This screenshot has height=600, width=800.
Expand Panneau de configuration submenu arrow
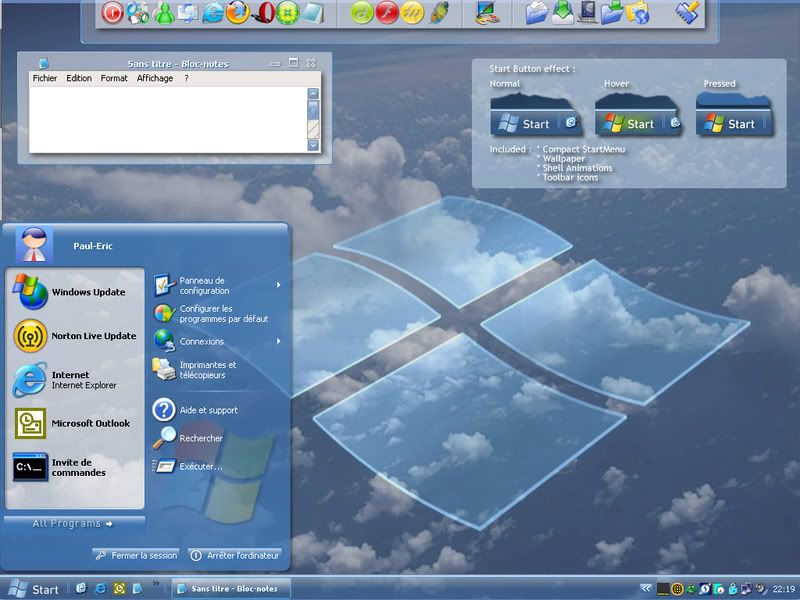[x=279, y=285]
